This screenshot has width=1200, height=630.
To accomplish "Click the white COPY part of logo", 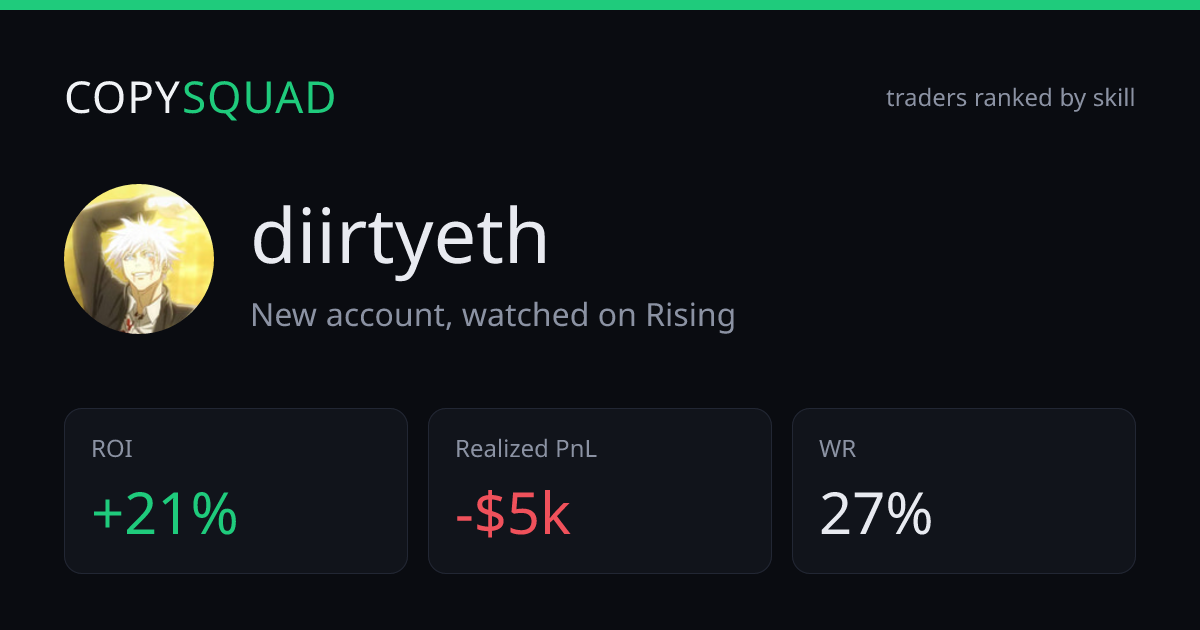I will (123, 98).
